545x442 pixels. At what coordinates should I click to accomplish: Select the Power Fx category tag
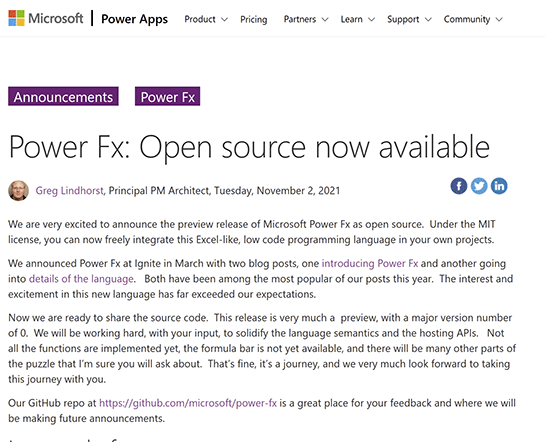coord(168,96)
